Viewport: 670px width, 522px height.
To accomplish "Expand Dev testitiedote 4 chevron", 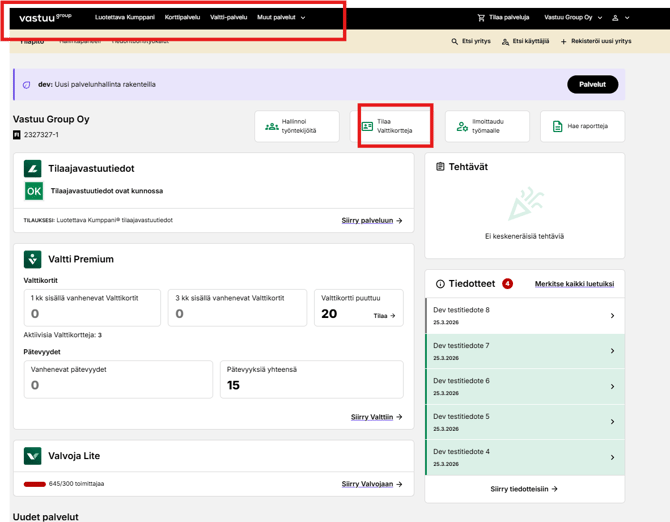I will (x=612, y=457).
